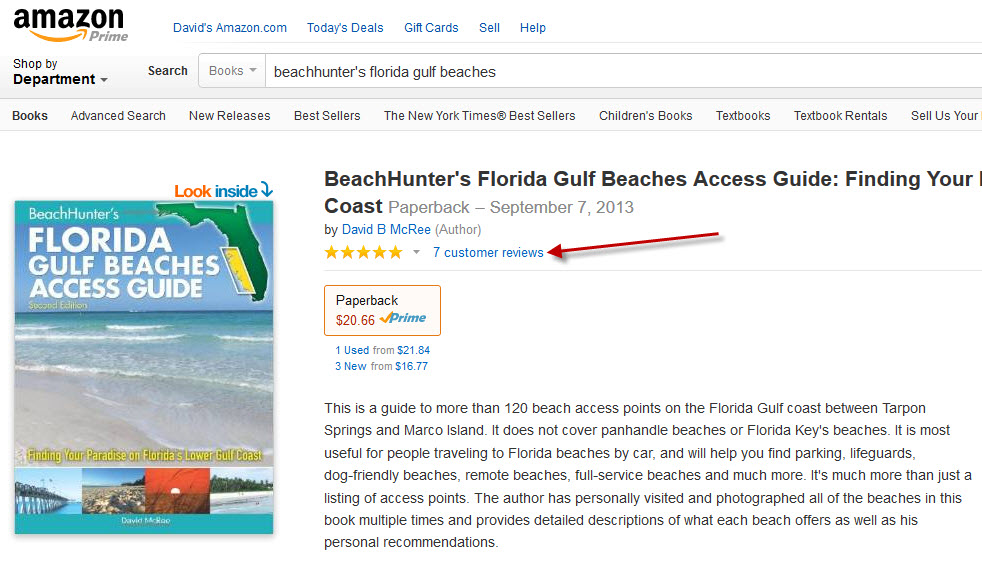The height and width of the screenshot is (561, 982).
Task: Open Gift Cards page
Action: click(431, 28)
